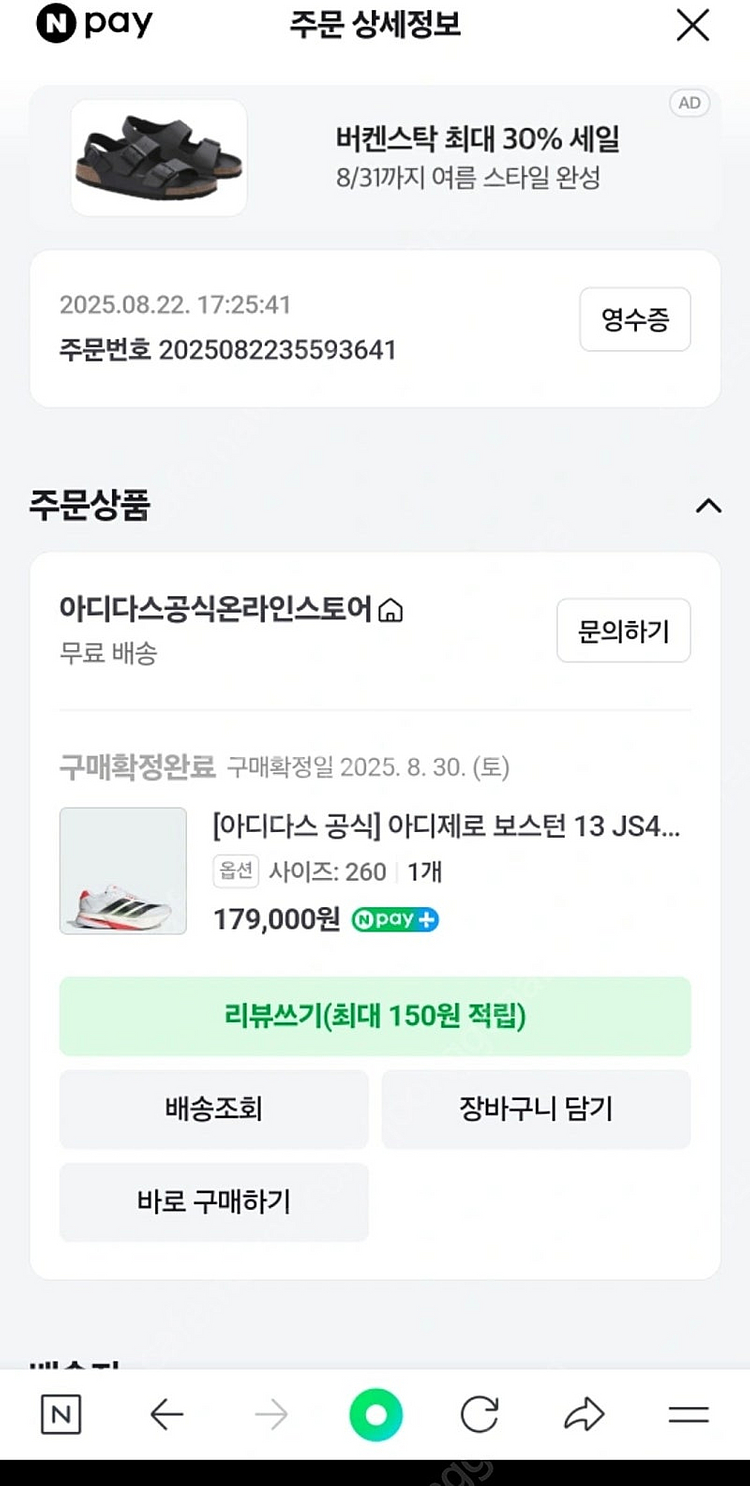Tap the green Naver search circle
The image size is (750, 1486).
(376, 1415)
